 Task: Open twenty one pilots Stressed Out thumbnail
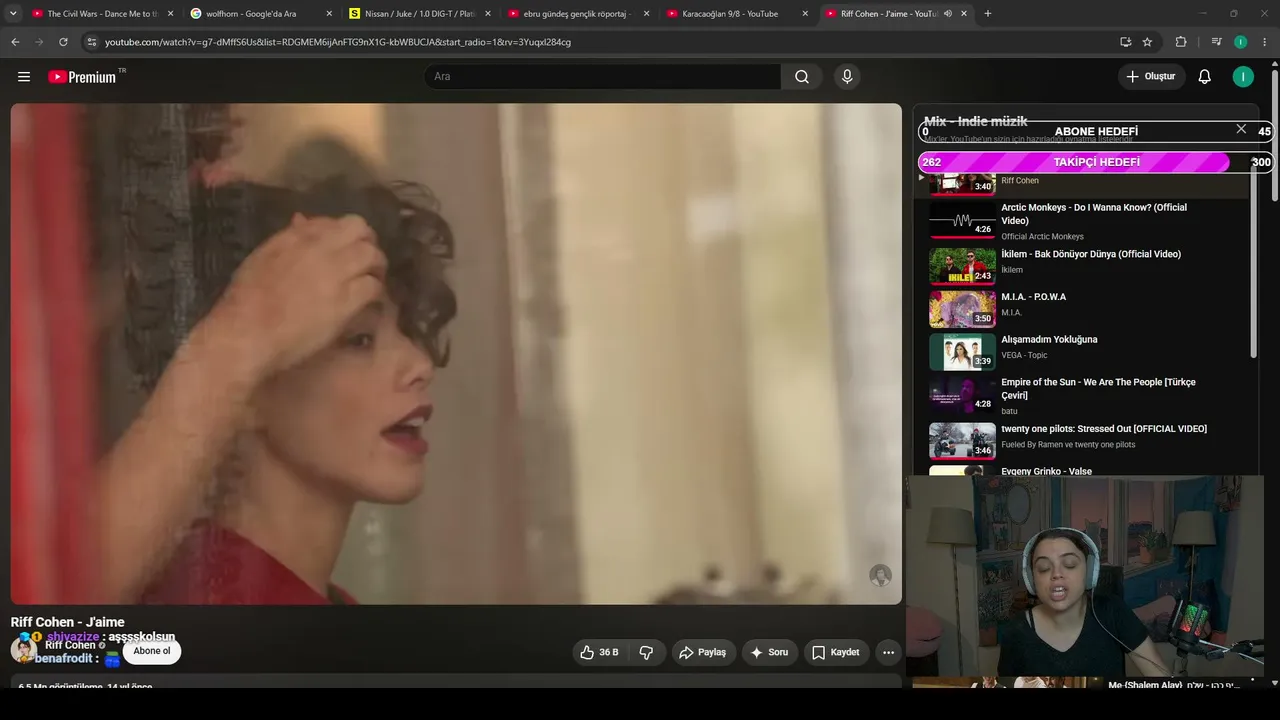tap(962, 441)
